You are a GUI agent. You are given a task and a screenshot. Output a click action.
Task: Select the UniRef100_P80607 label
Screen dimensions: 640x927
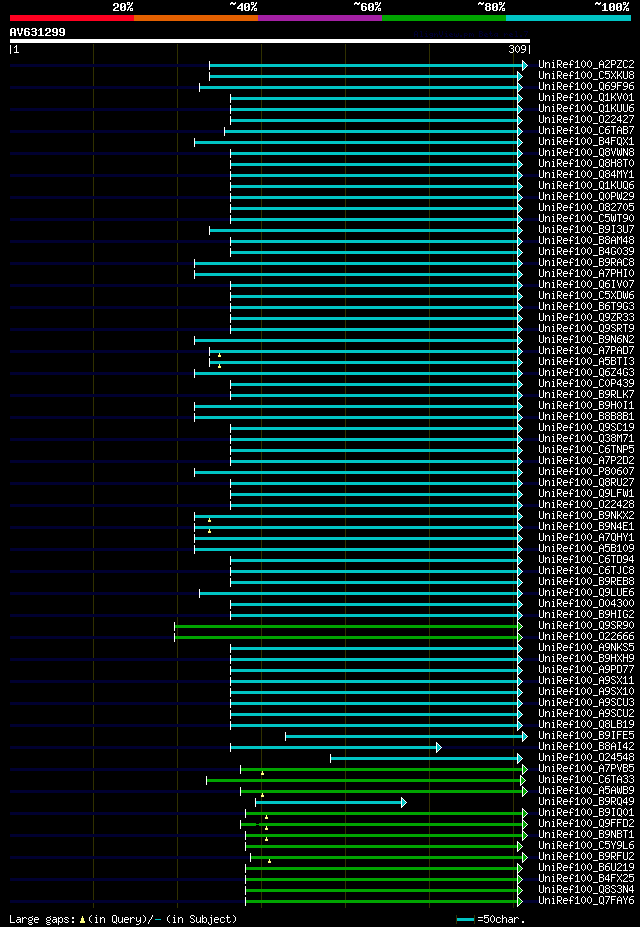pyautogui.click(x=586, y=472)
